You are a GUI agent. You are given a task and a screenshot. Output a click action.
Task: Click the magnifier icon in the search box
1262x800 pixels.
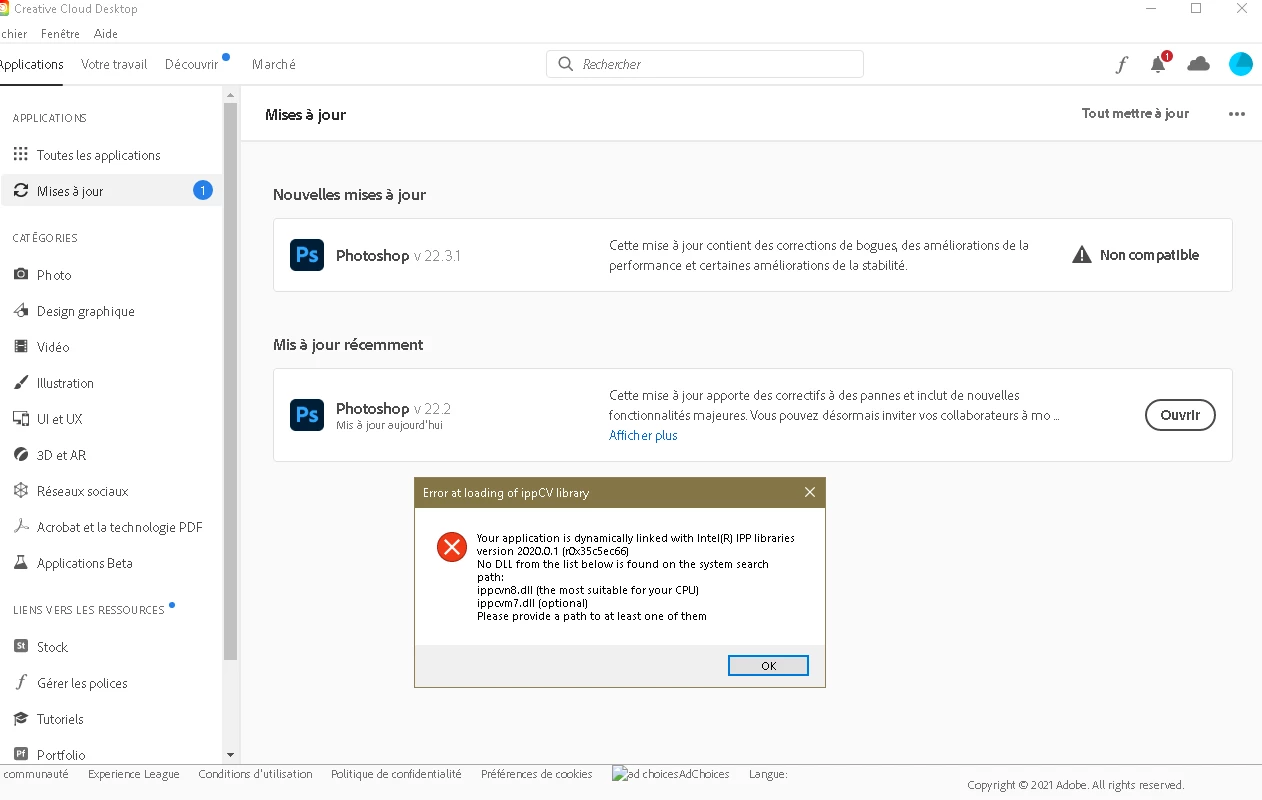click(566, 64)
